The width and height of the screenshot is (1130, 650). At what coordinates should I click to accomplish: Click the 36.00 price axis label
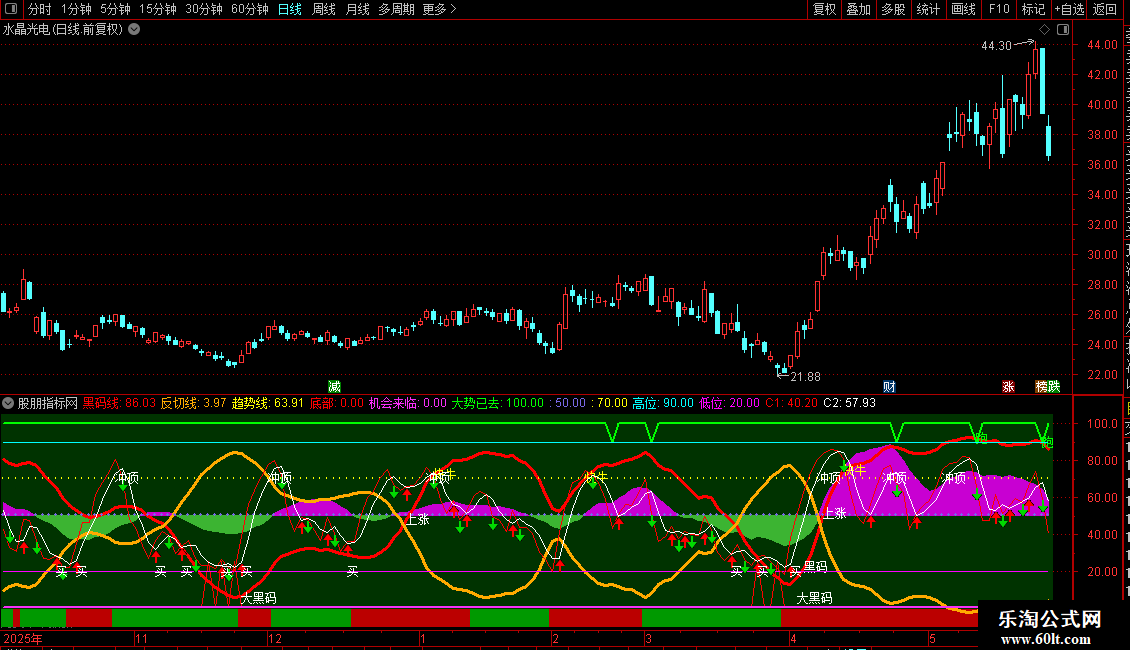pos(1102,164)
